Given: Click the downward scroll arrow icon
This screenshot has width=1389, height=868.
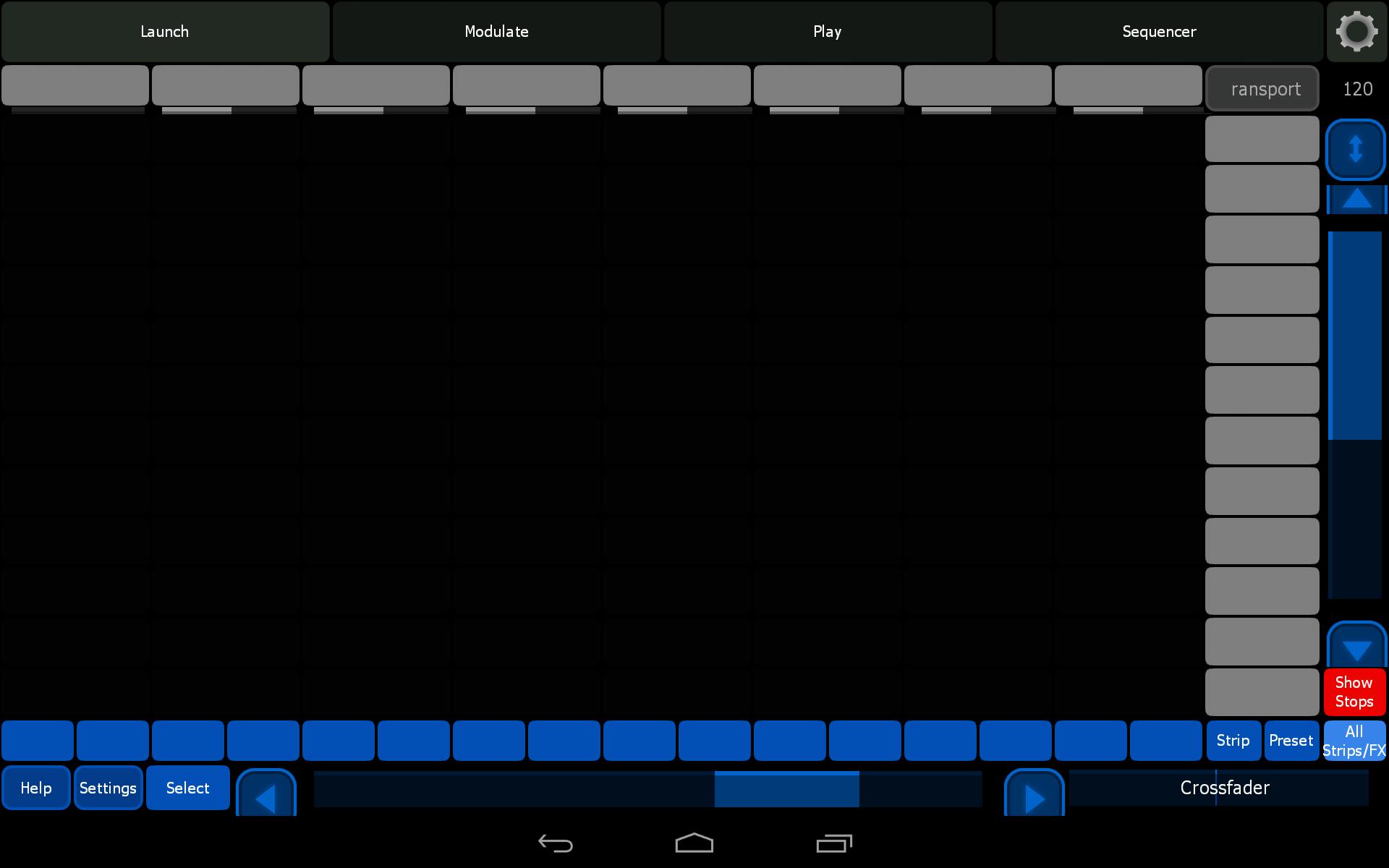Looking at the screenshot, I should [x=1356, y=645].
